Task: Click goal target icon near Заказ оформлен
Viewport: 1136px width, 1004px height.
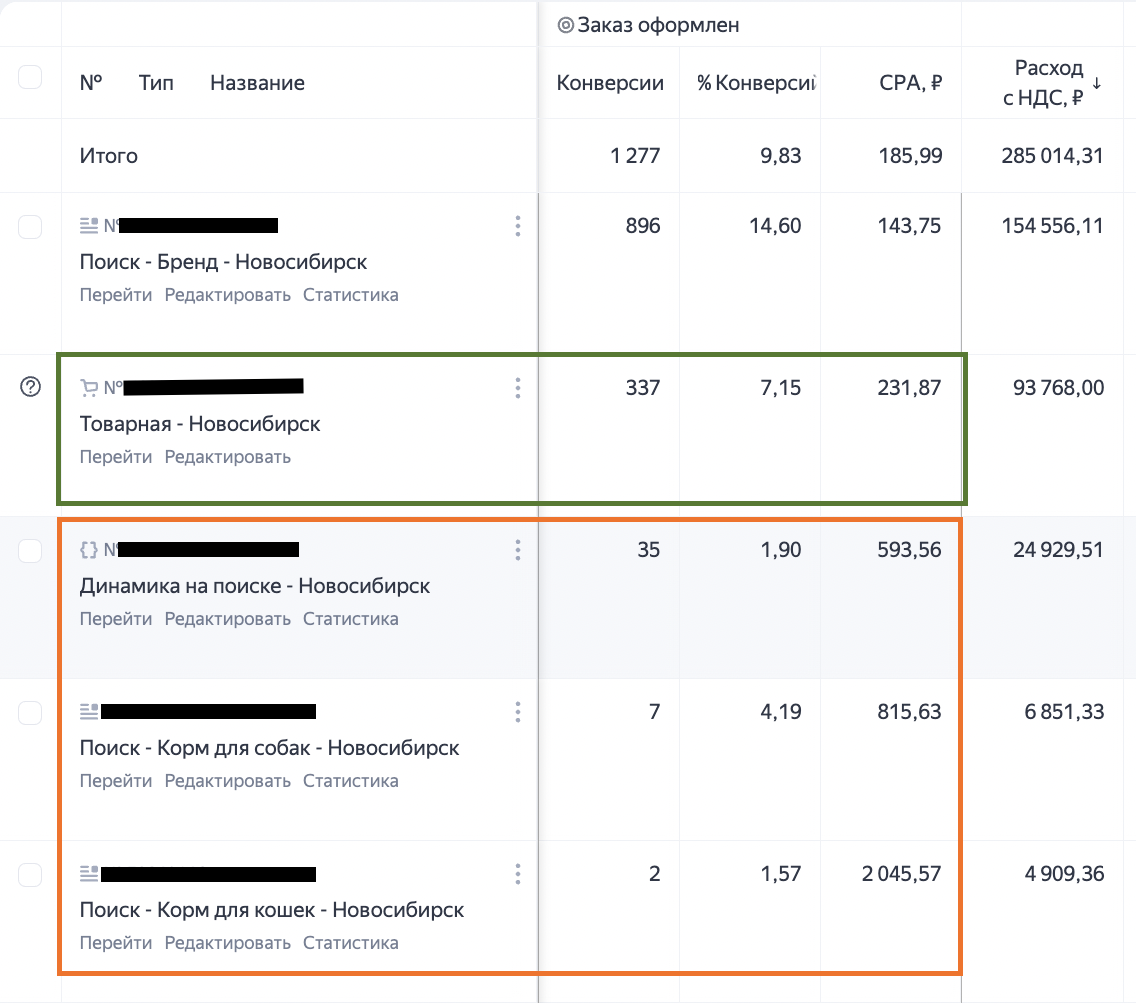Action: pos(565,26)
